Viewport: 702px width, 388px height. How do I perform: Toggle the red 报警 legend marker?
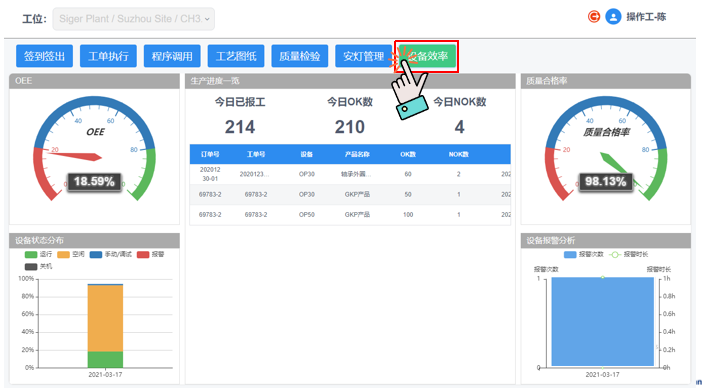[143, 255]
